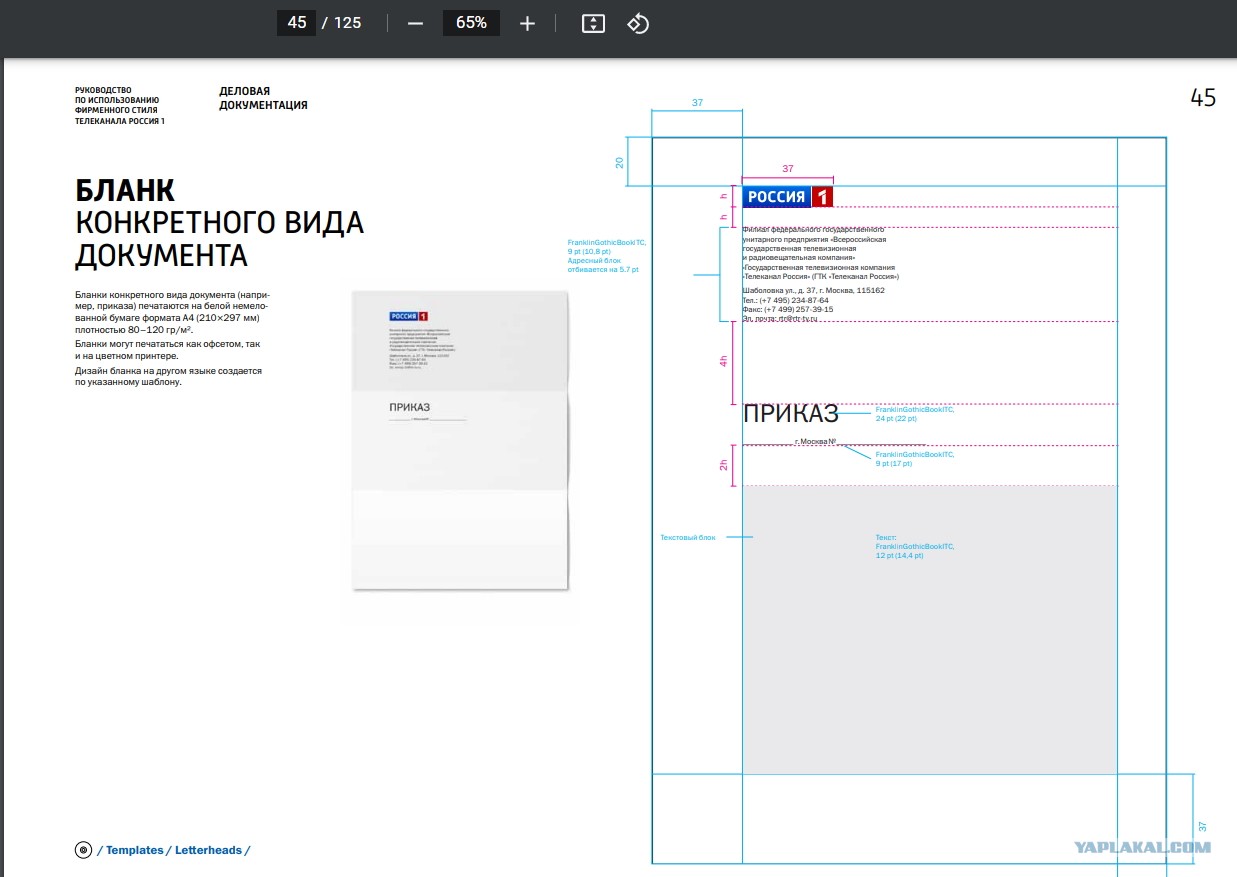Click the letterhead preview thumbnail image
Viewport: 1237px width, 877px height.
pos(460,440)
